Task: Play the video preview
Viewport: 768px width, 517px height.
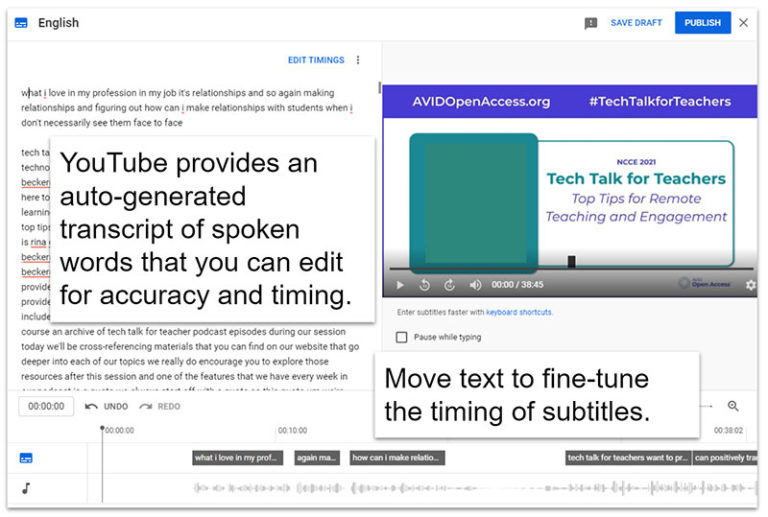Action: point(400,284)
